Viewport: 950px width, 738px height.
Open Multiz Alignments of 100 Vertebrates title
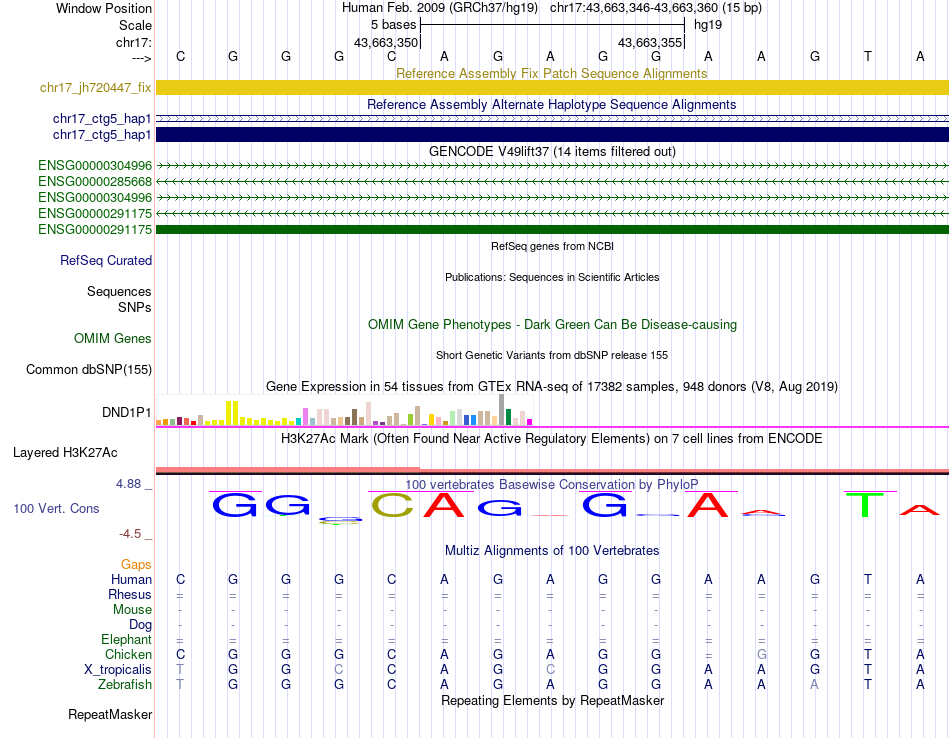tap(552, 551)
